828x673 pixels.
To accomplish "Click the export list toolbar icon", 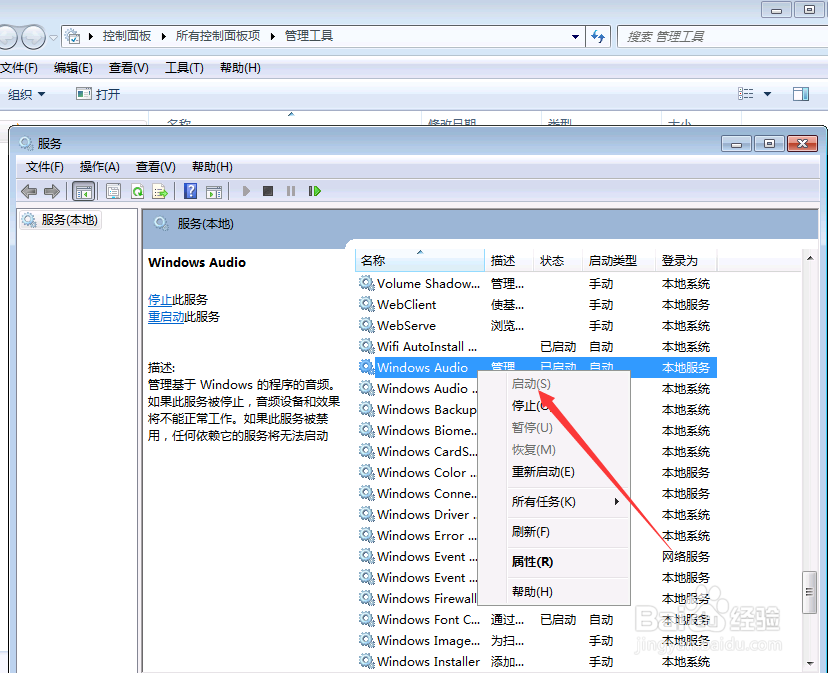I will pyautogui.click(x=160, y=191).
